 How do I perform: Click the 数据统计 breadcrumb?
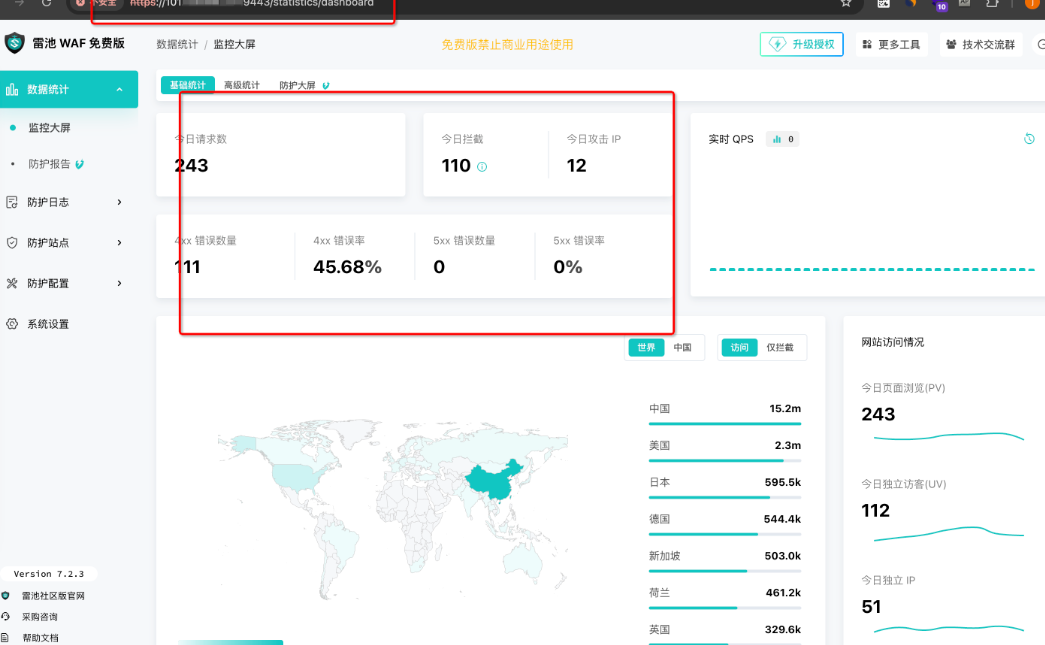click(177, 44)
